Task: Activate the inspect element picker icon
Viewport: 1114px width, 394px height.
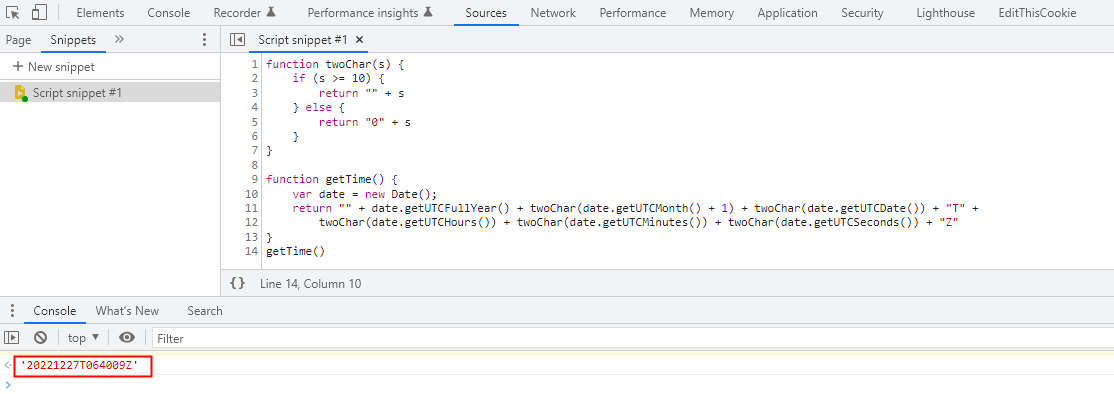Action: (12, 12)
